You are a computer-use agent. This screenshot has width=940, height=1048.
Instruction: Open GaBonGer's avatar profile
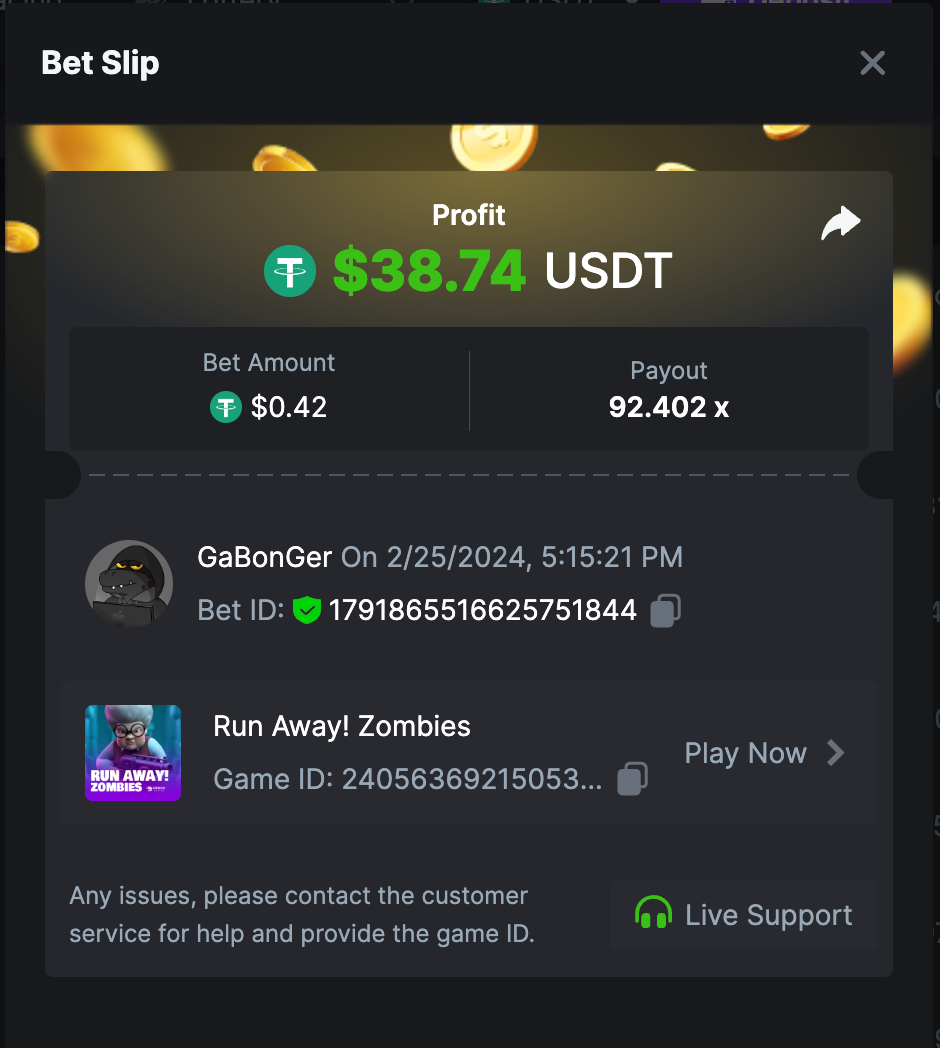[x=129, y=583]
